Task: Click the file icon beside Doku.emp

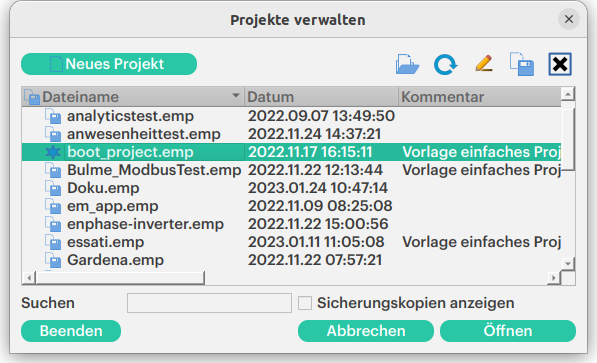Action: [x=53, y=188]
